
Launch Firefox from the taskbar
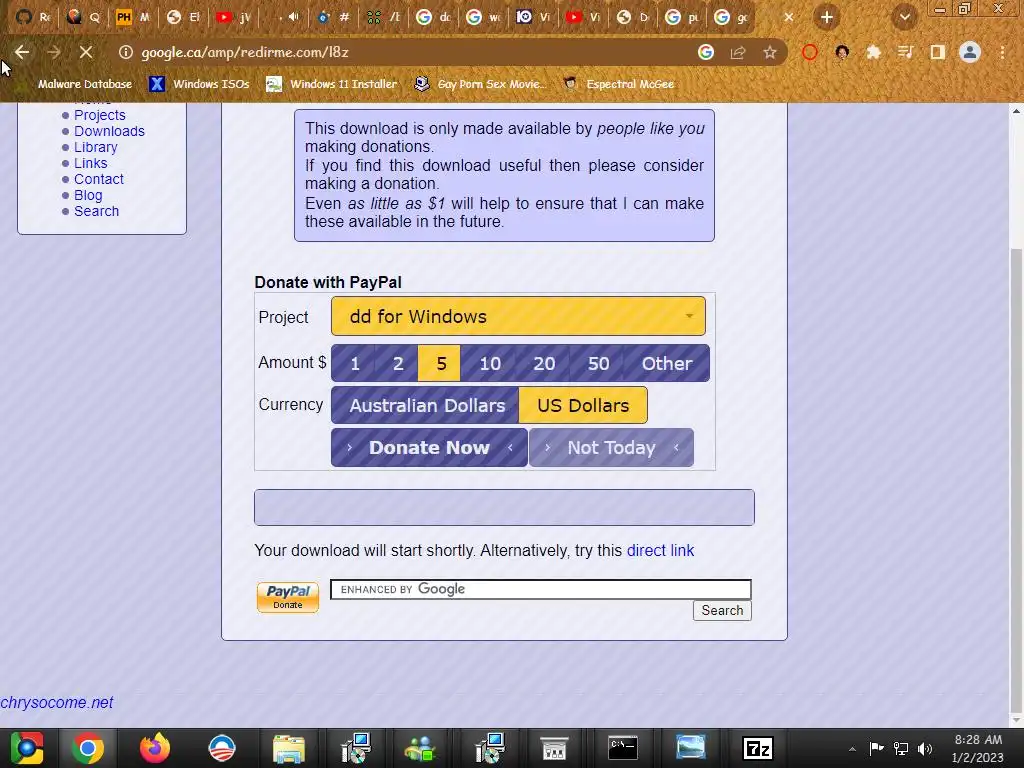pos(155,748)
